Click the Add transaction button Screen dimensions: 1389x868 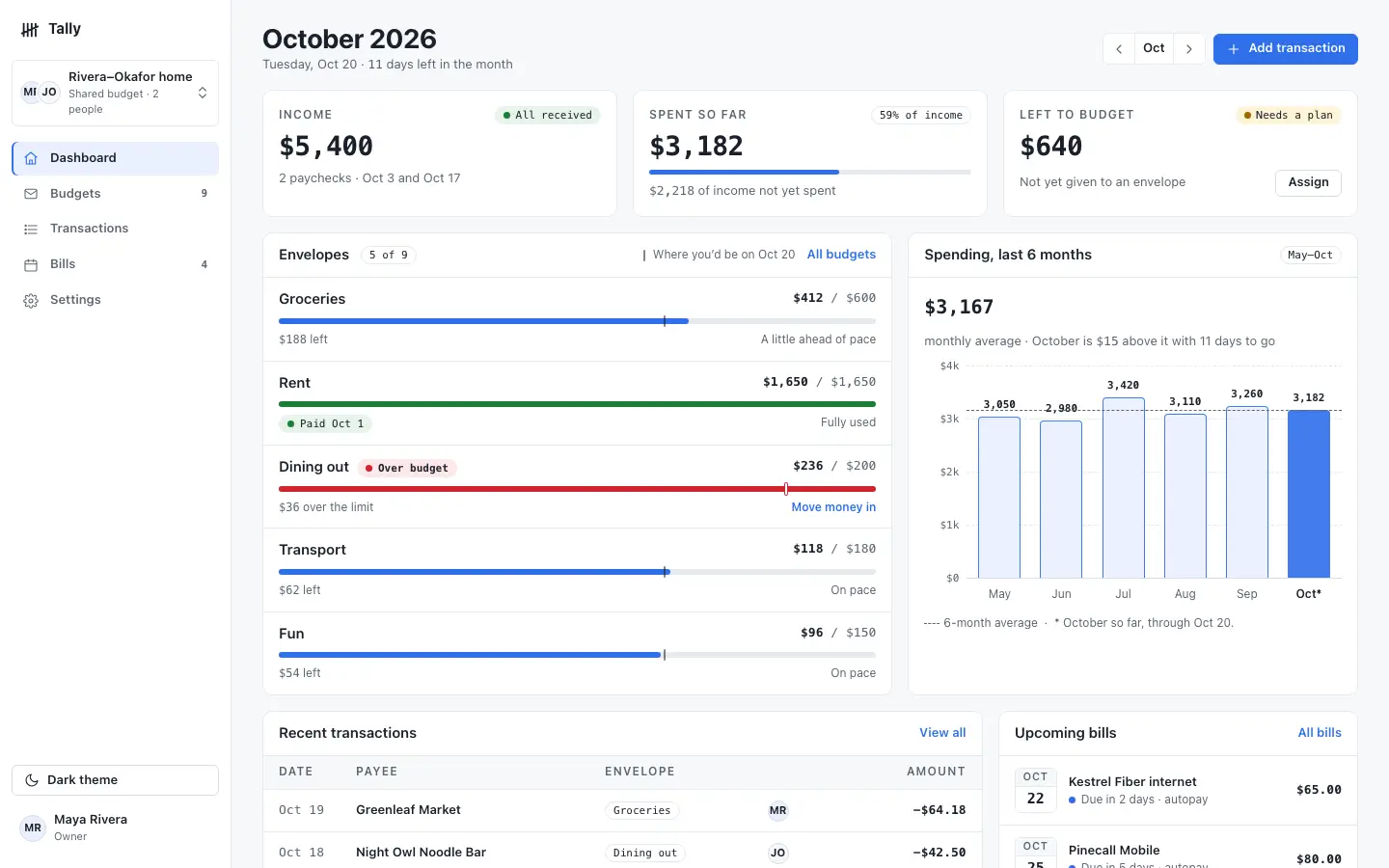point(1285,49)
